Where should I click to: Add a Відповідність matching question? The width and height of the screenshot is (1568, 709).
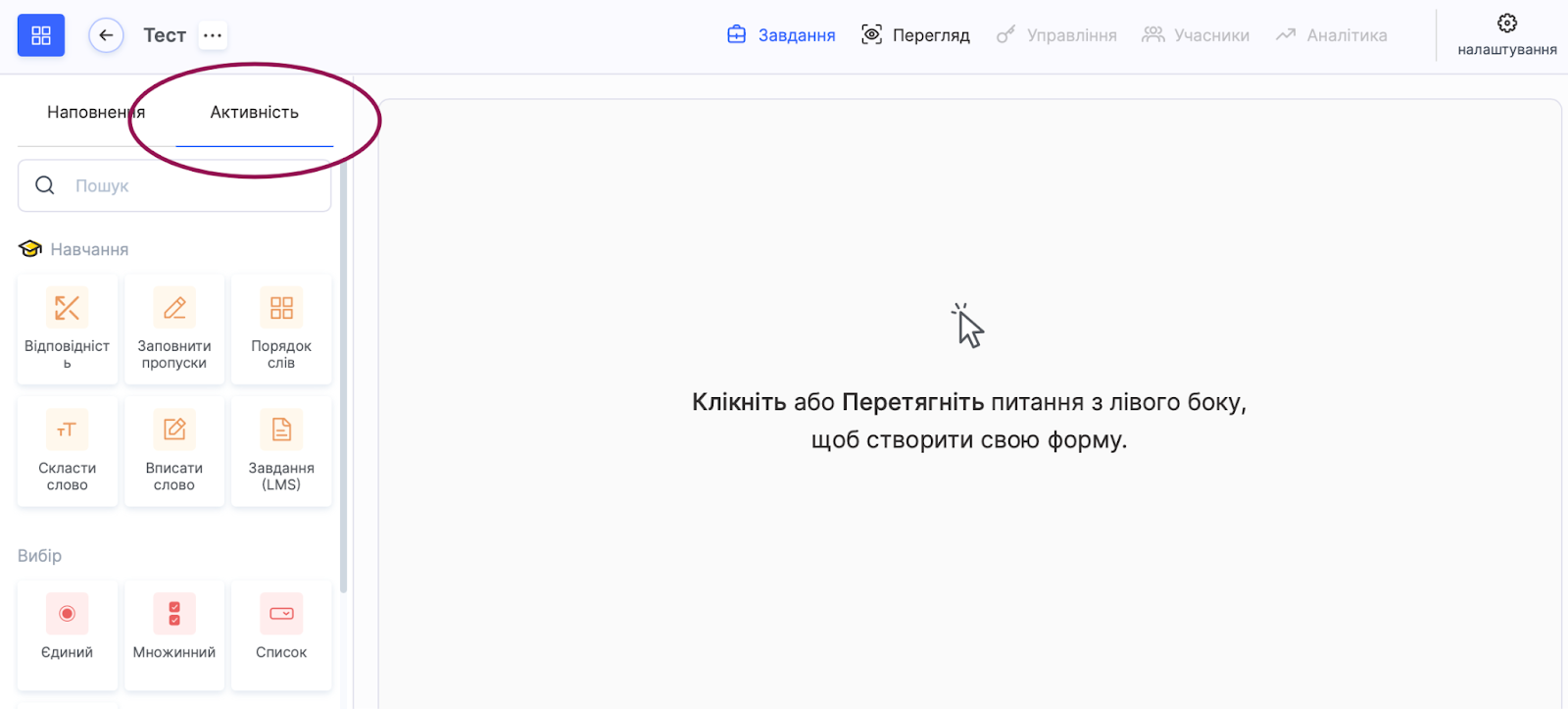68,329
